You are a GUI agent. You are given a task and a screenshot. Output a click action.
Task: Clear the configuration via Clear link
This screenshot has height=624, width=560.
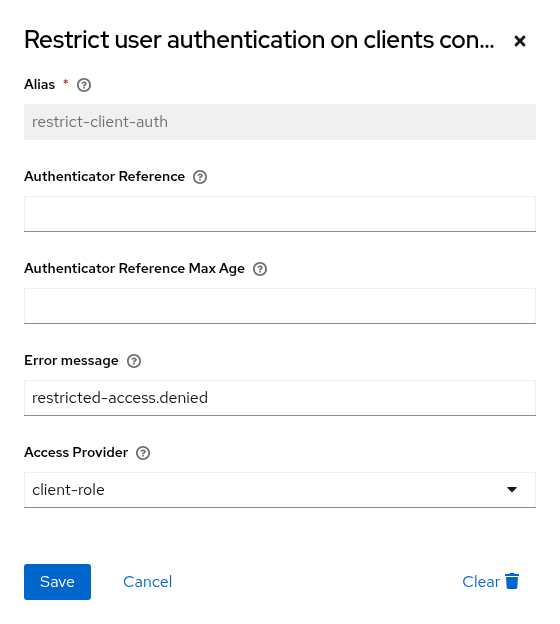click(481, 582)
